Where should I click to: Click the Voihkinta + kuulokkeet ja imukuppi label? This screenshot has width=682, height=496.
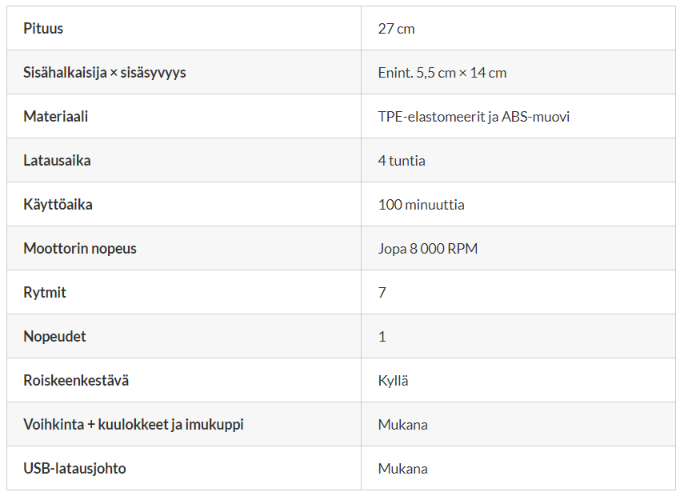point(133,425)
